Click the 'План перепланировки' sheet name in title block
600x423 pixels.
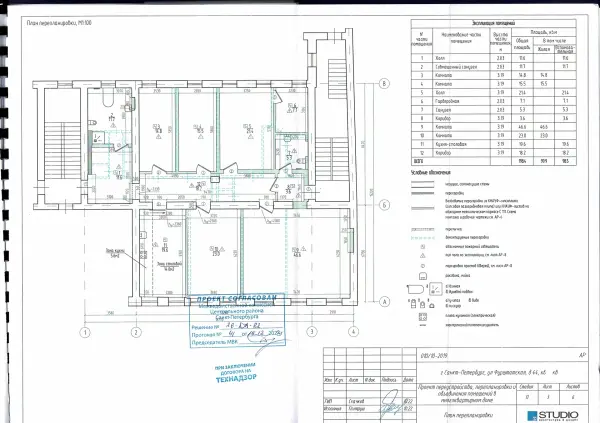click(x=468, y=415)
